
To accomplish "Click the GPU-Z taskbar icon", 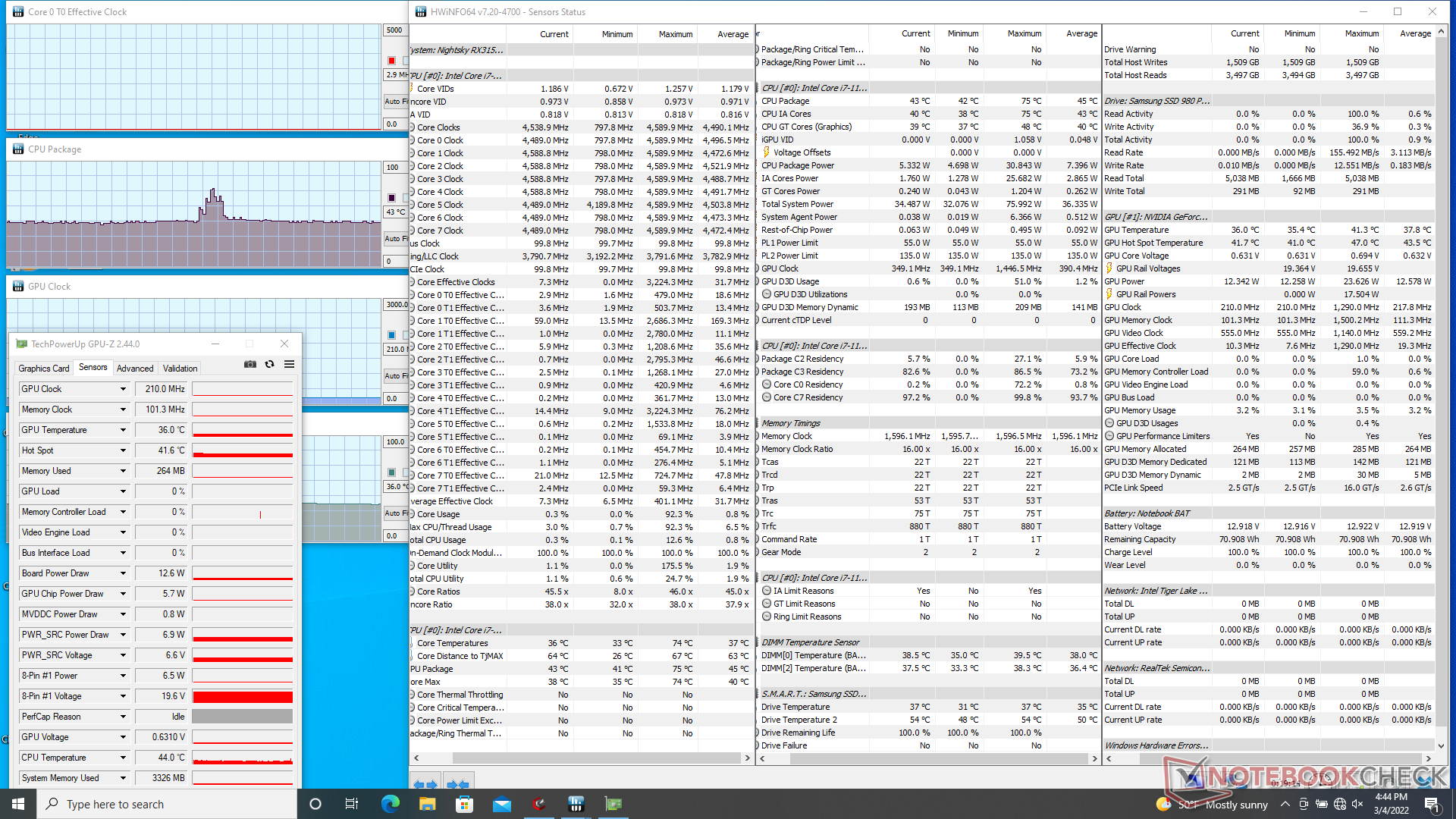I will [613, 804].
